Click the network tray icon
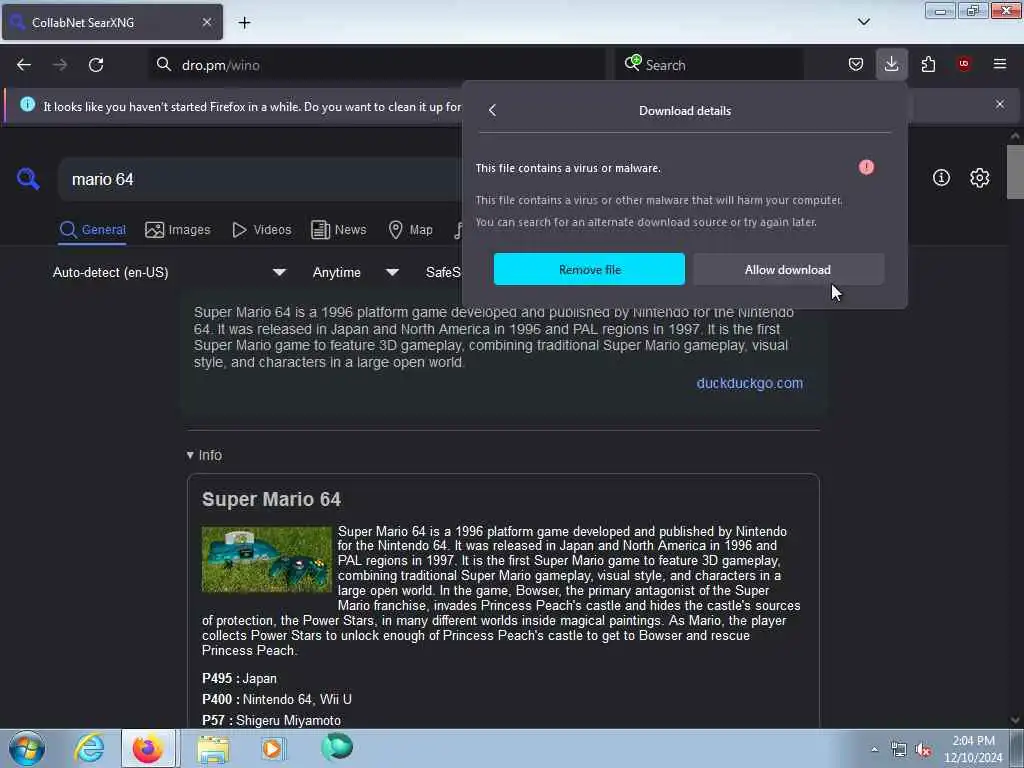 point(899,750)
